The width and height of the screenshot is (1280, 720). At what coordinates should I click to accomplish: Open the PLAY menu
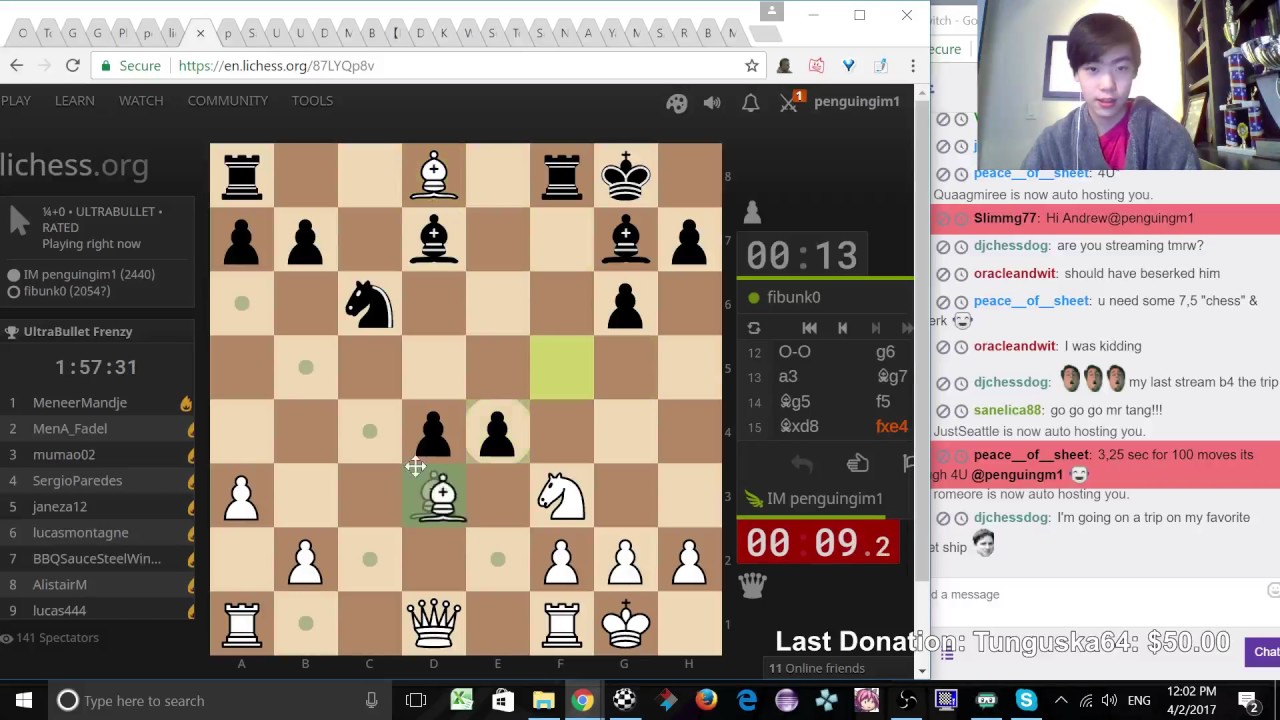(x=16, y=100)
